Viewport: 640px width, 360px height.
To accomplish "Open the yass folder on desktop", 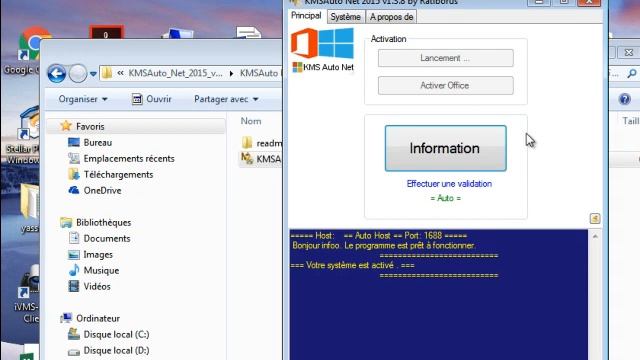I will [x=29, y=209].
